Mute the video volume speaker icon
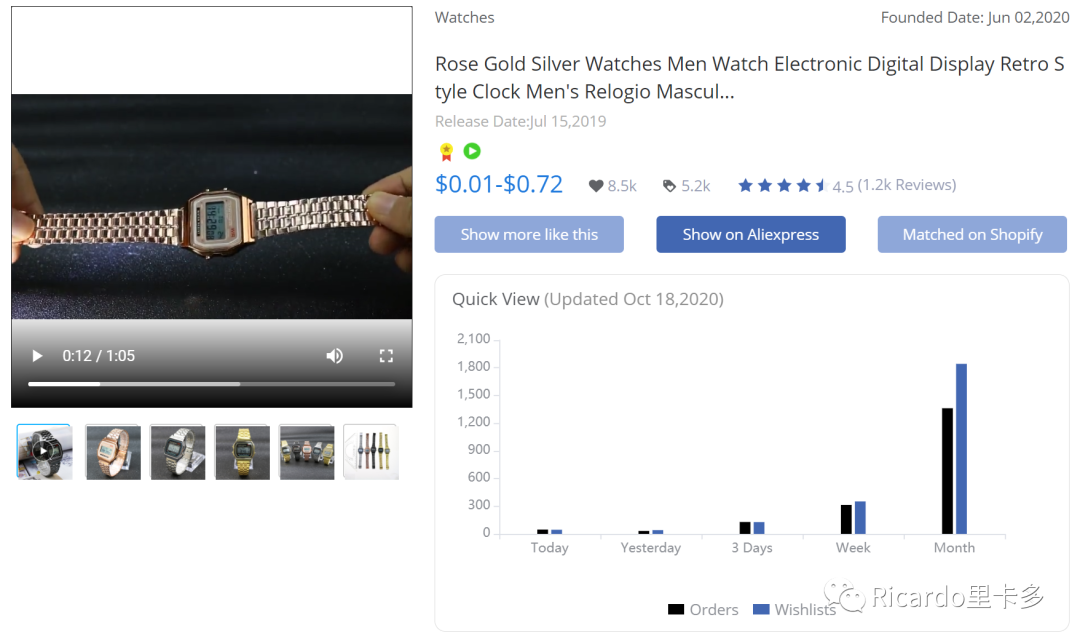 click(x=335, y=356)
